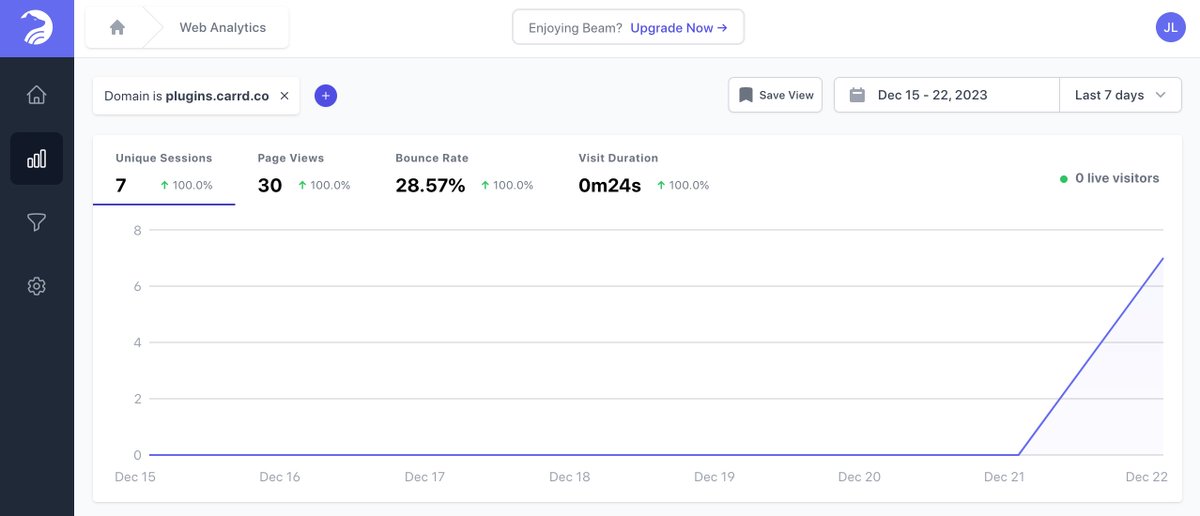
Task: Click the calendar icon in date picker
Action: (857, 95)
